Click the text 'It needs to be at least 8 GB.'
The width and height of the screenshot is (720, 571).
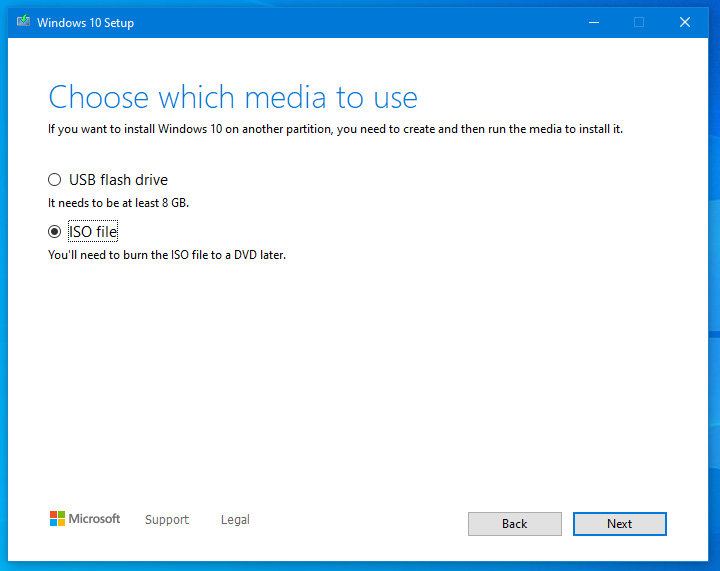pyautogui.click(x=118, y=203)
